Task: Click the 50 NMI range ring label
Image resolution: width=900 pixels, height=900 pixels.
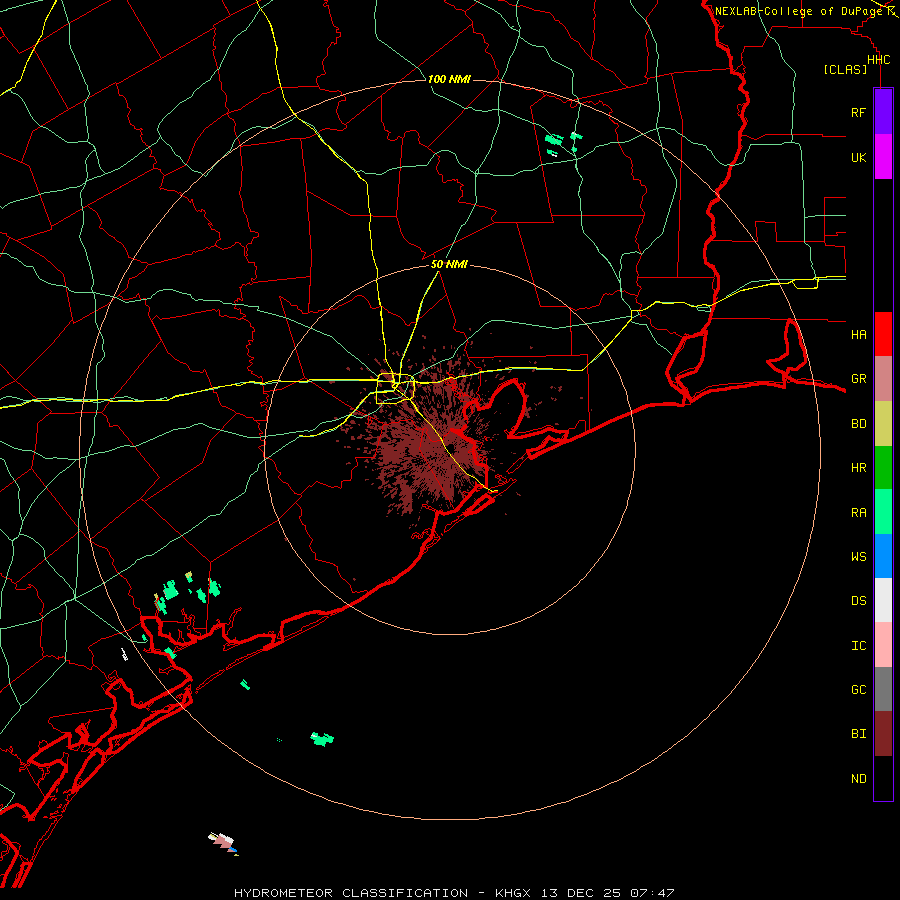Action: tap(449, 264)
